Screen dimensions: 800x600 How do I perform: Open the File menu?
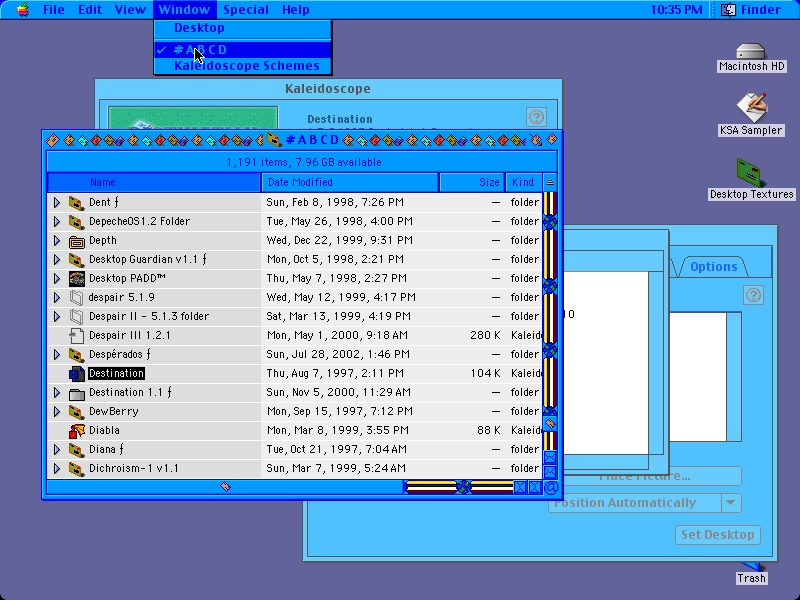point(54,10)
